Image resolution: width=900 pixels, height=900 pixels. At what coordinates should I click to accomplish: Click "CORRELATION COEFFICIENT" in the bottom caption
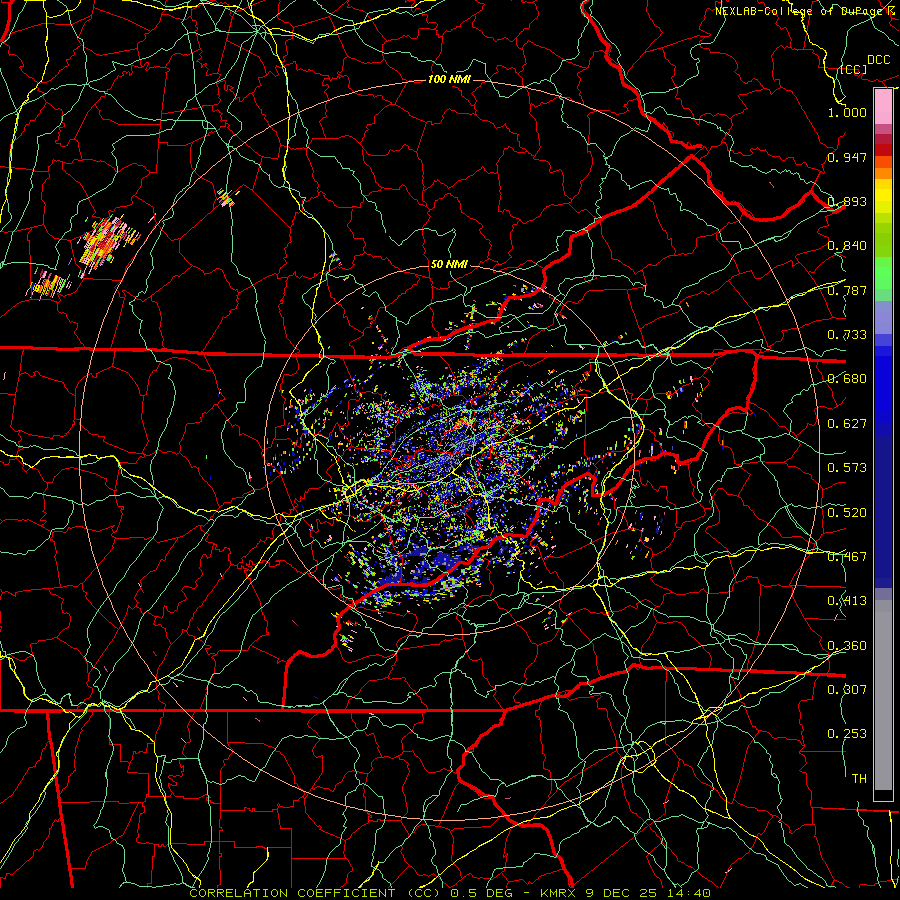(292, 893)
